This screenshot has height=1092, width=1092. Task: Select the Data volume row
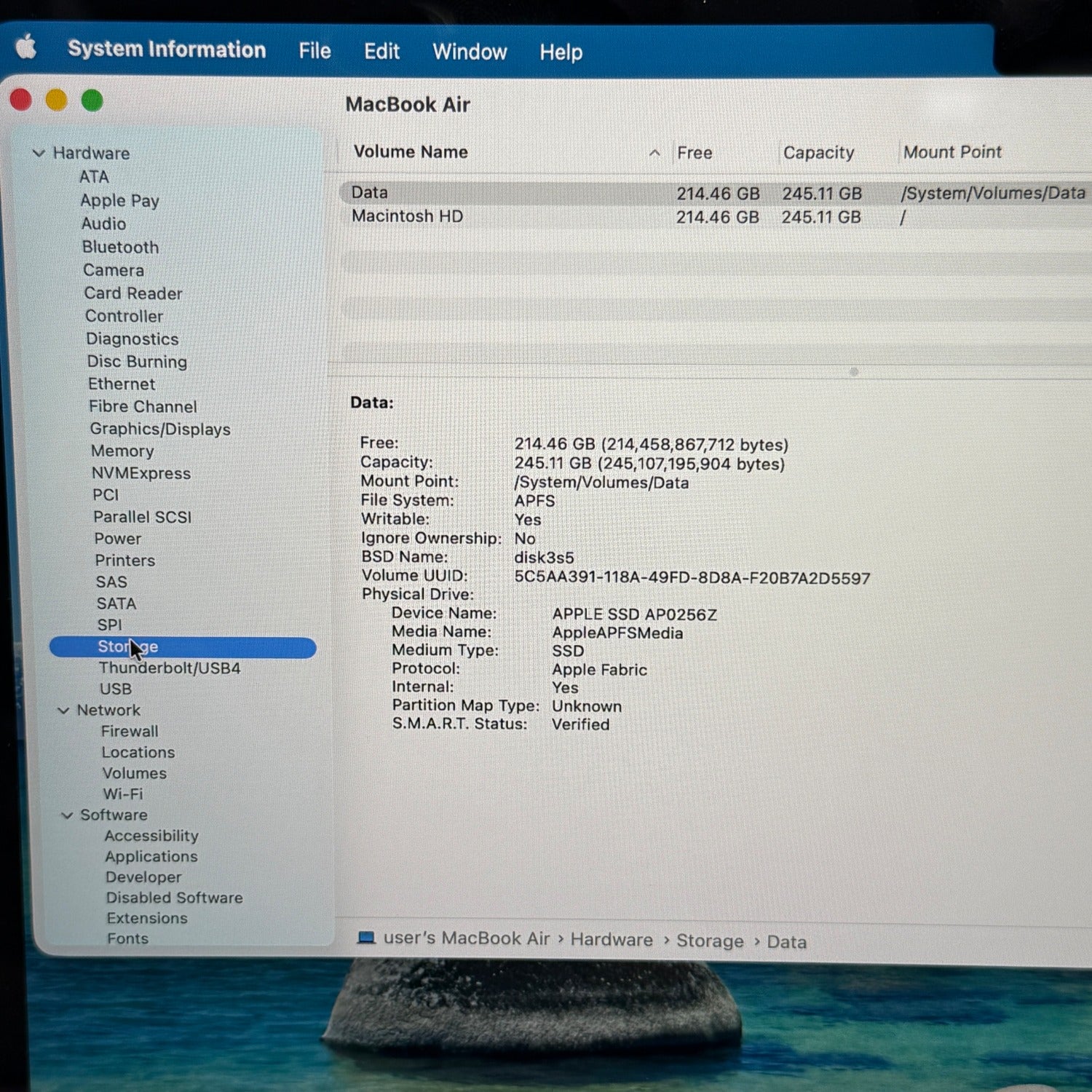pos(717,193)
